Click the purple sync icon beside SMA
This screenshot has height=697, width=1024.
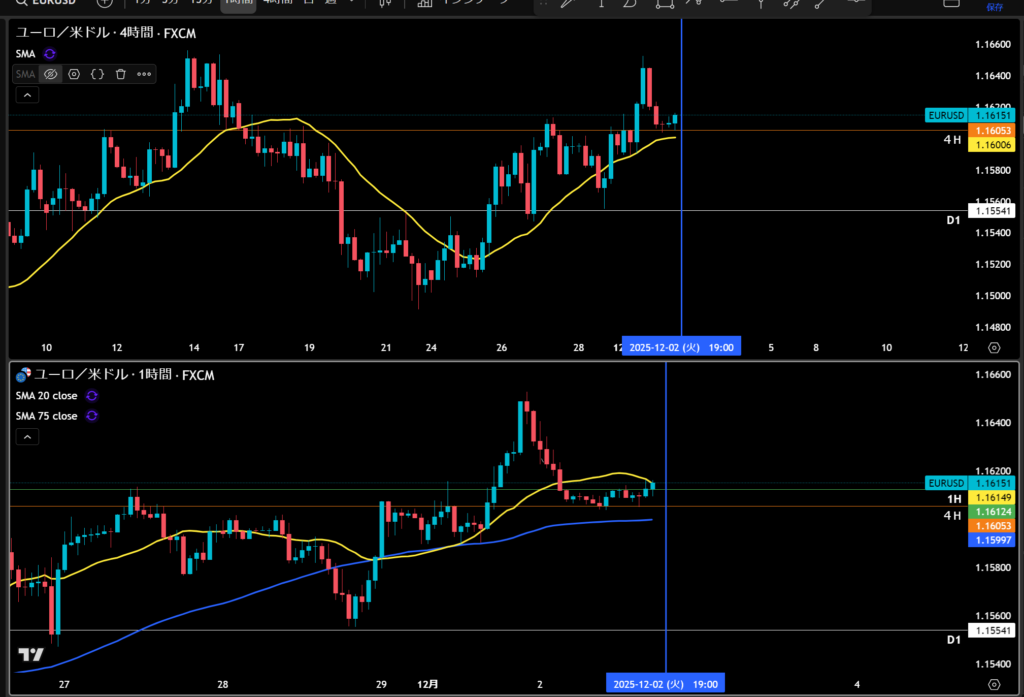[x=50, y=54]
